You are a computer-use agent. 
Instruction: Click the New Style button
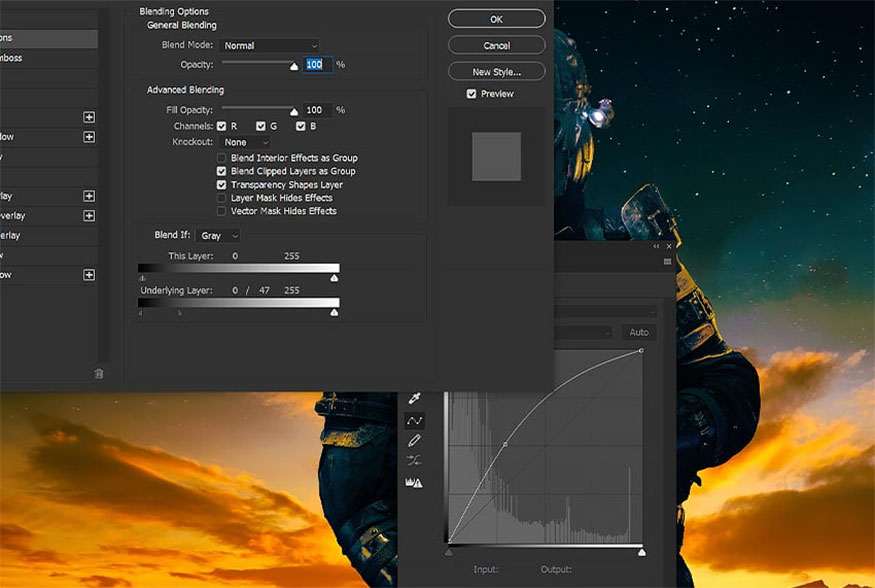tap(497, 71)
